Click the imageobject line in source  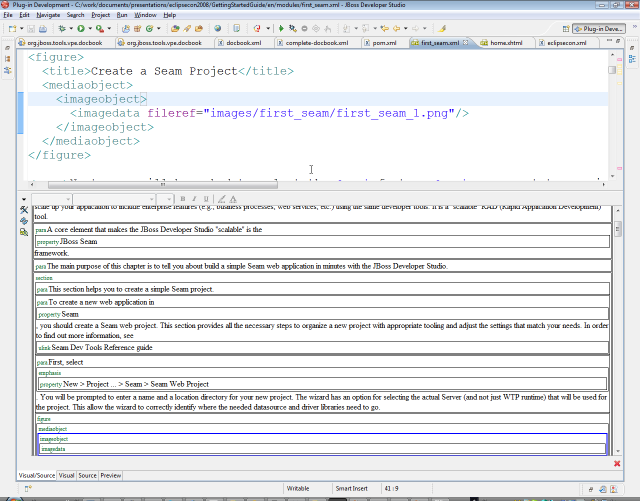[x=101, y=99]
